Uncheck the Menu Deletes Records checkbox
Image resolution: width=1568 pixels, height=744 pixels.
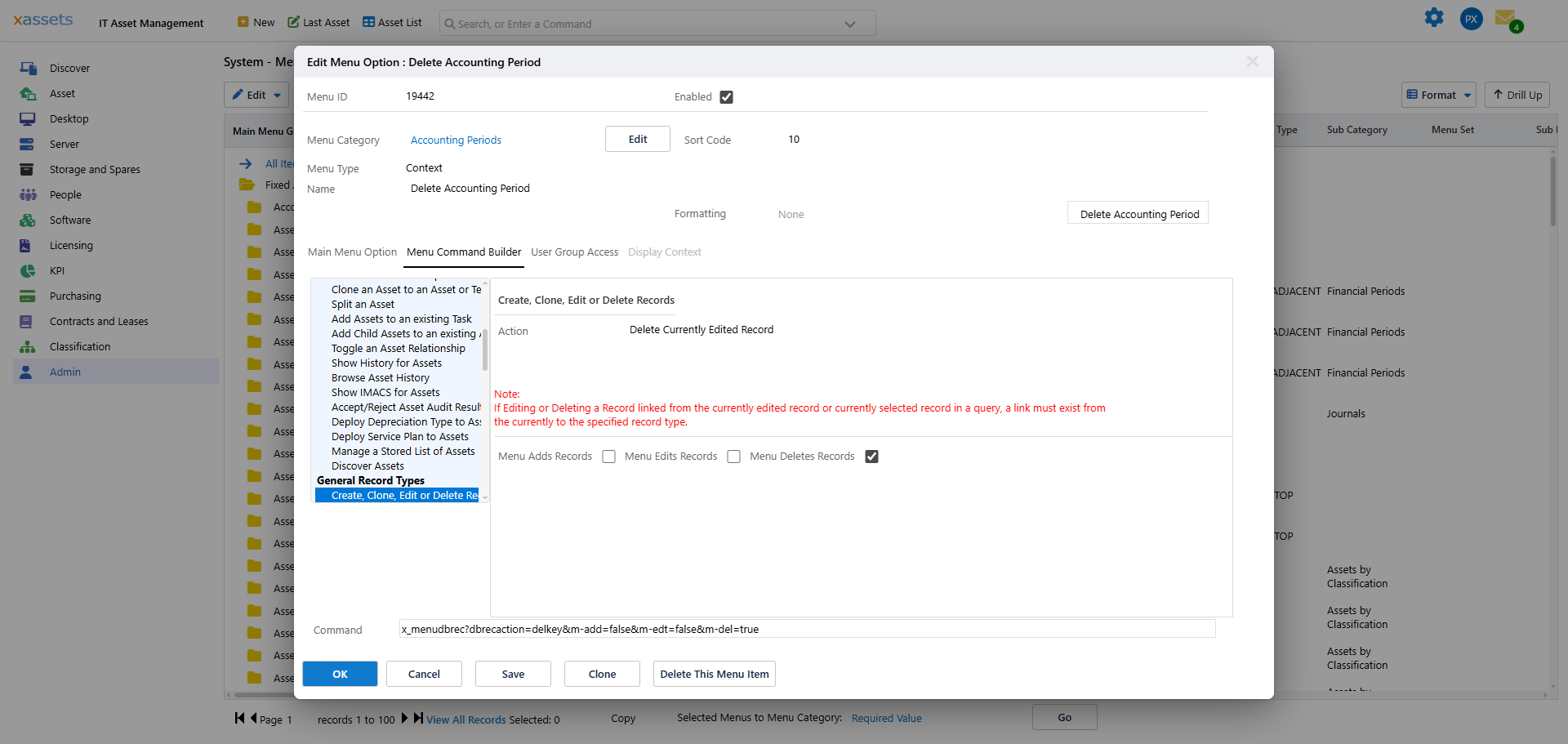point(871,457)
